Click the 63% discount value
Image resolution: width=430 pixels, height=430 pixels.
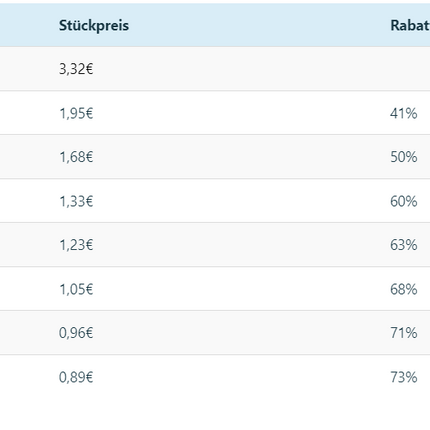pos(403,245)
